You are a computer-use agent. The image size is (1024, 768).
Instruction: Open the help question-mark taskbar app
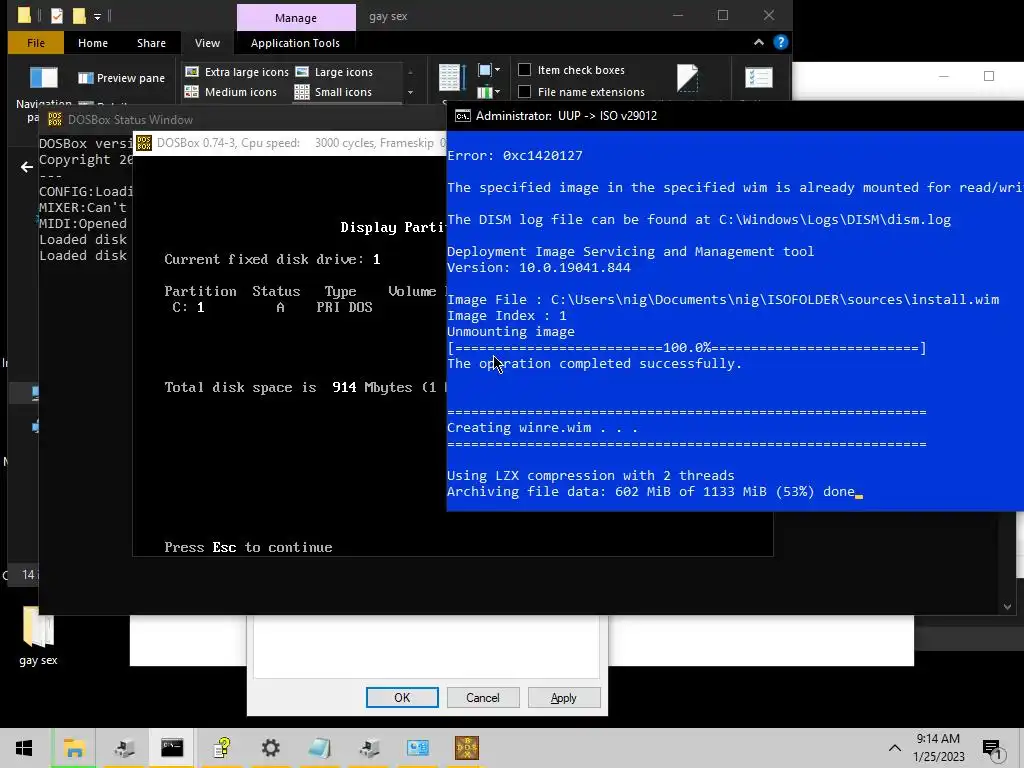click(222, 748)
